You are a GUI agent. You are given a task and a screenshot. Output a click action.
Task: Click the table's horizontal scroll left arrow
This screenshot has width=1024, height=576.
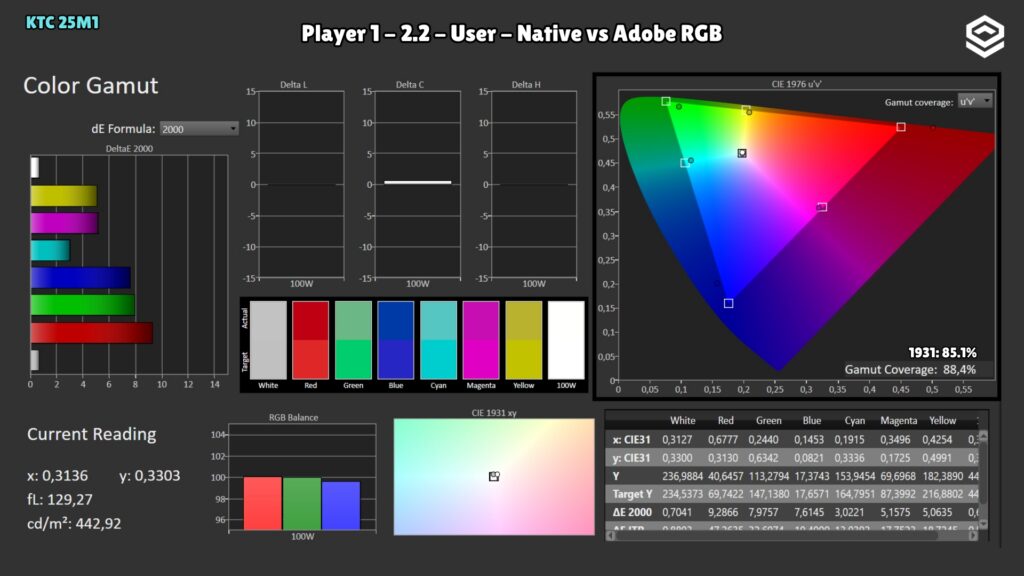611,536
